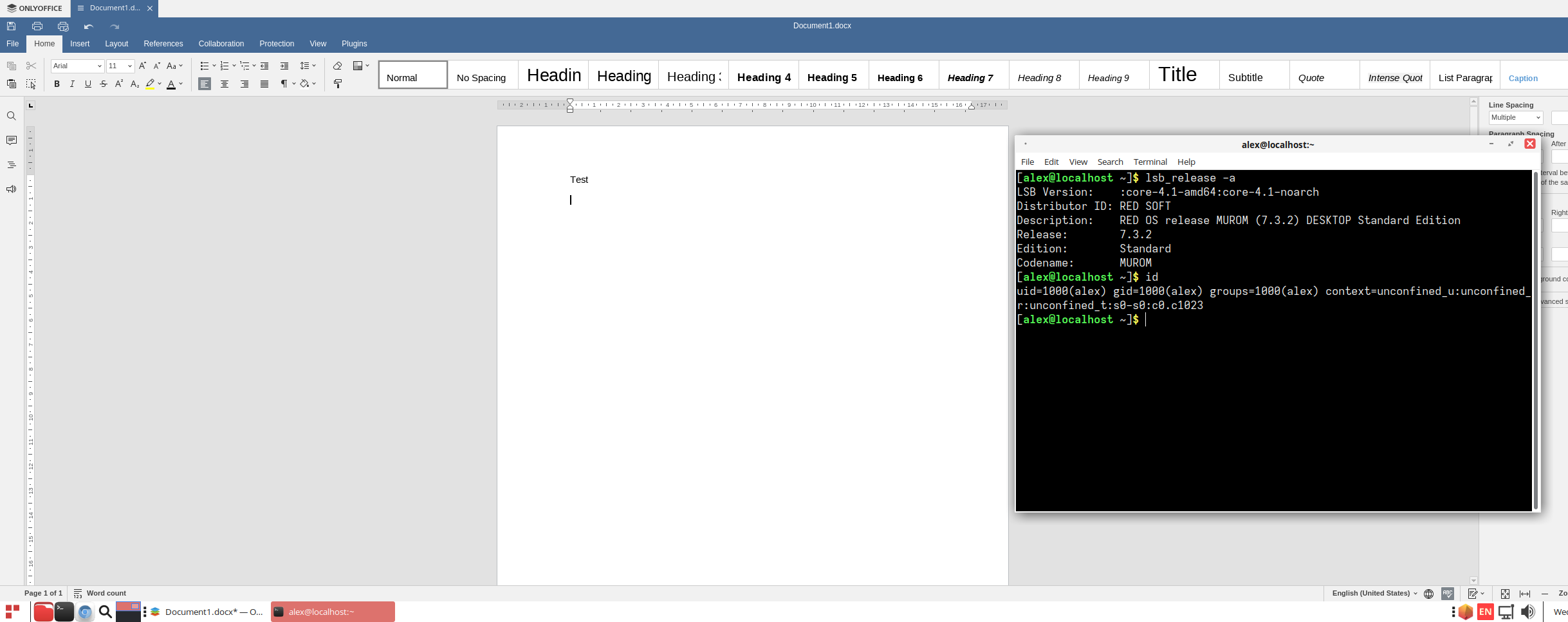Open the Search menu in terminal window
The image size is (1568, 622).
coord(1110,162)
